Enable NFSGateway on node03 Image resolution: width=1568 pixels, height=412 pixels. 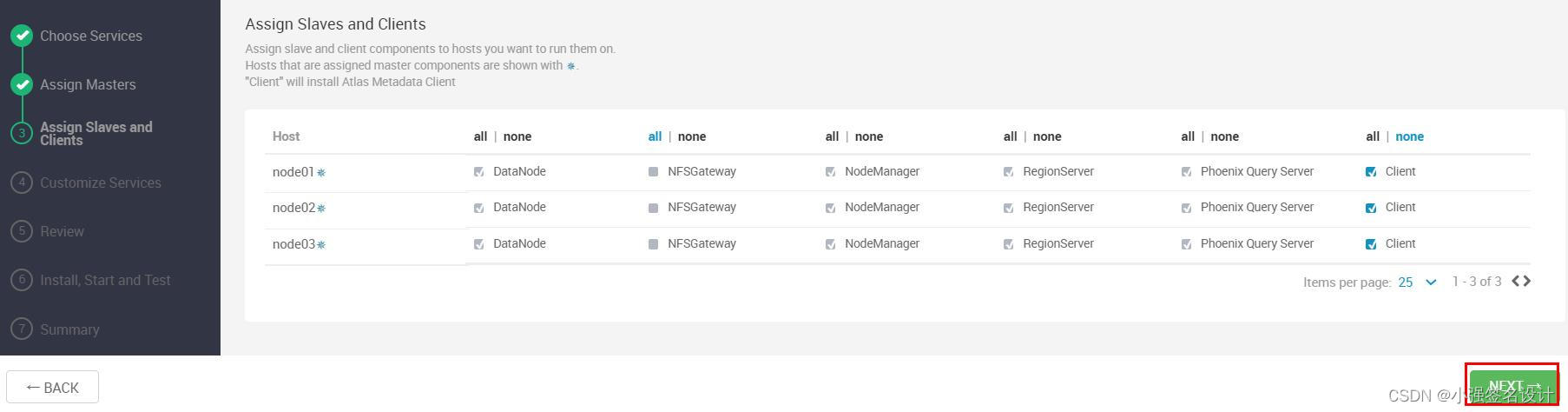(653, 244)
